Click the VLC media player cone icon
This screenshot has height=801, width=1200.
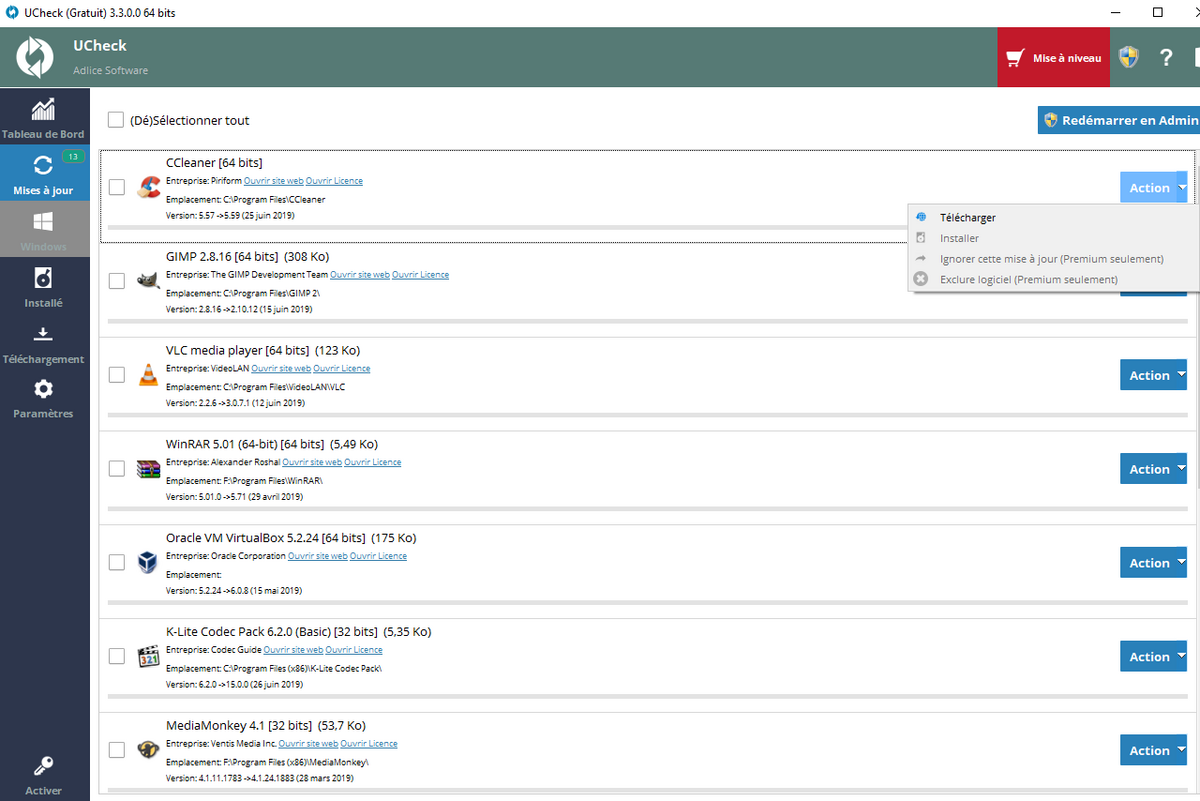click(148, 375)
